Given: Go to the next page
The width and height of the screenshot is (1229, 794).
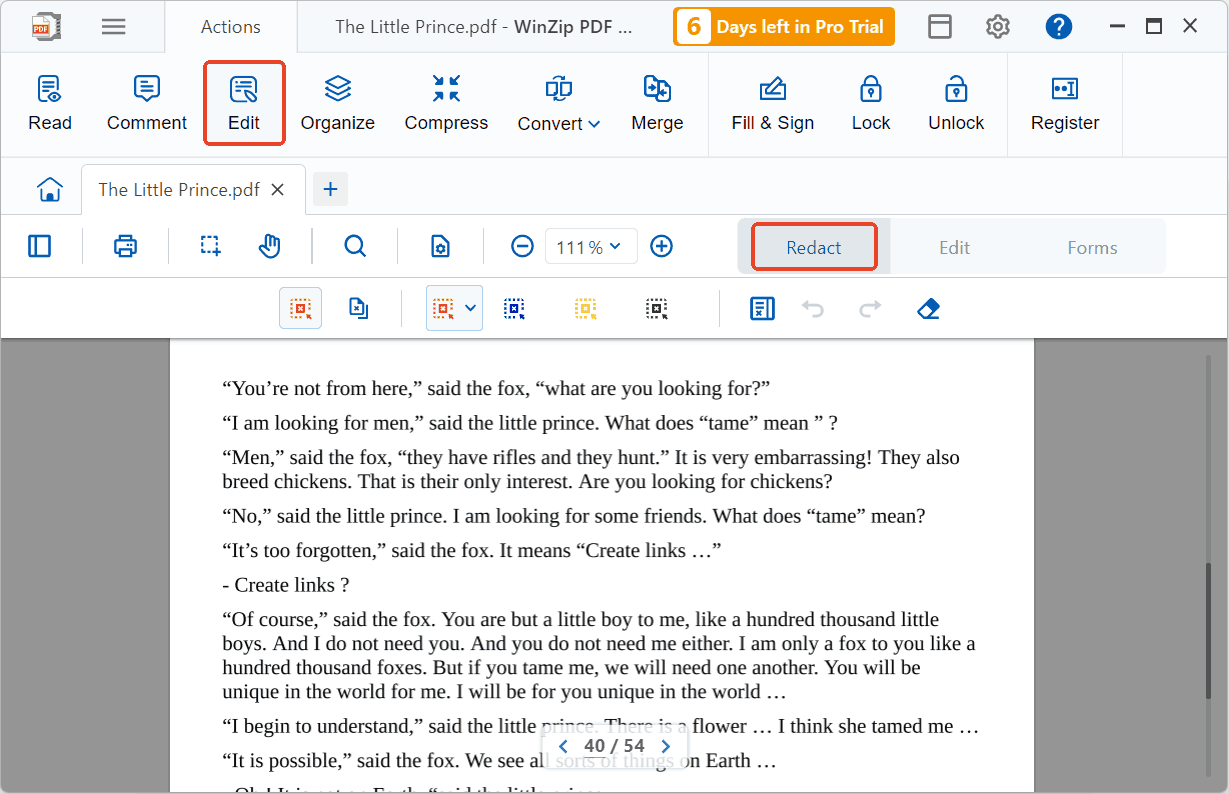Looking at the screenshot, I should pyautogui.click(x=665, y=745).
